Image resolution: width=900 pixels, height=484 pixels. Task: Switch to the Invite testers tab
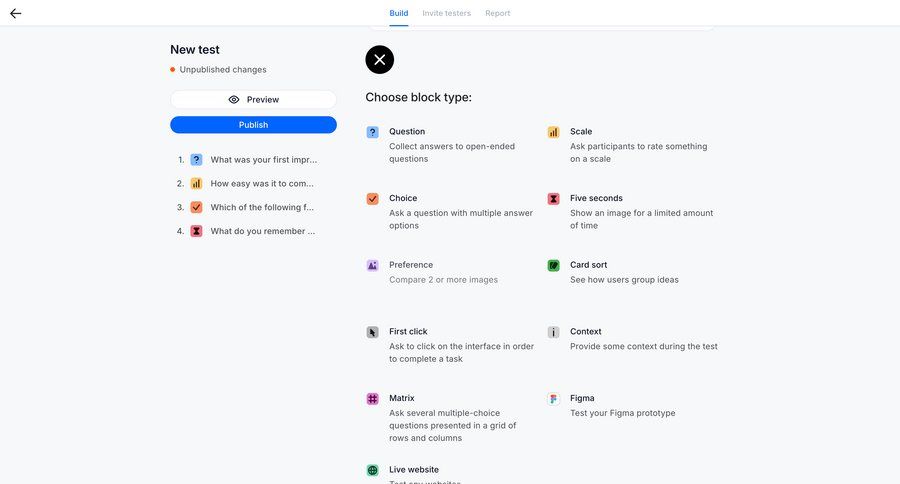pyautogui.click(x=446, y=13)
